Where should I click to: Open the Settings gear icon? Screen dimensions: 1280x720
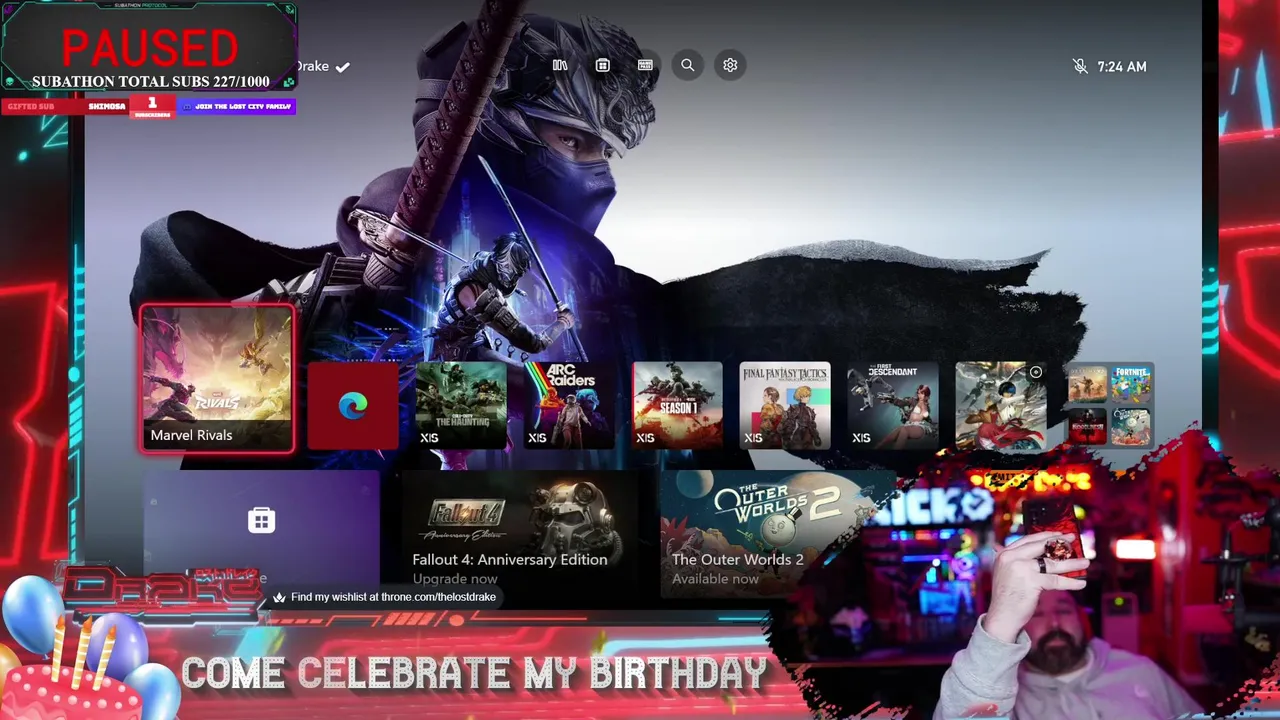pyautogui.click(x=730, y=65)
